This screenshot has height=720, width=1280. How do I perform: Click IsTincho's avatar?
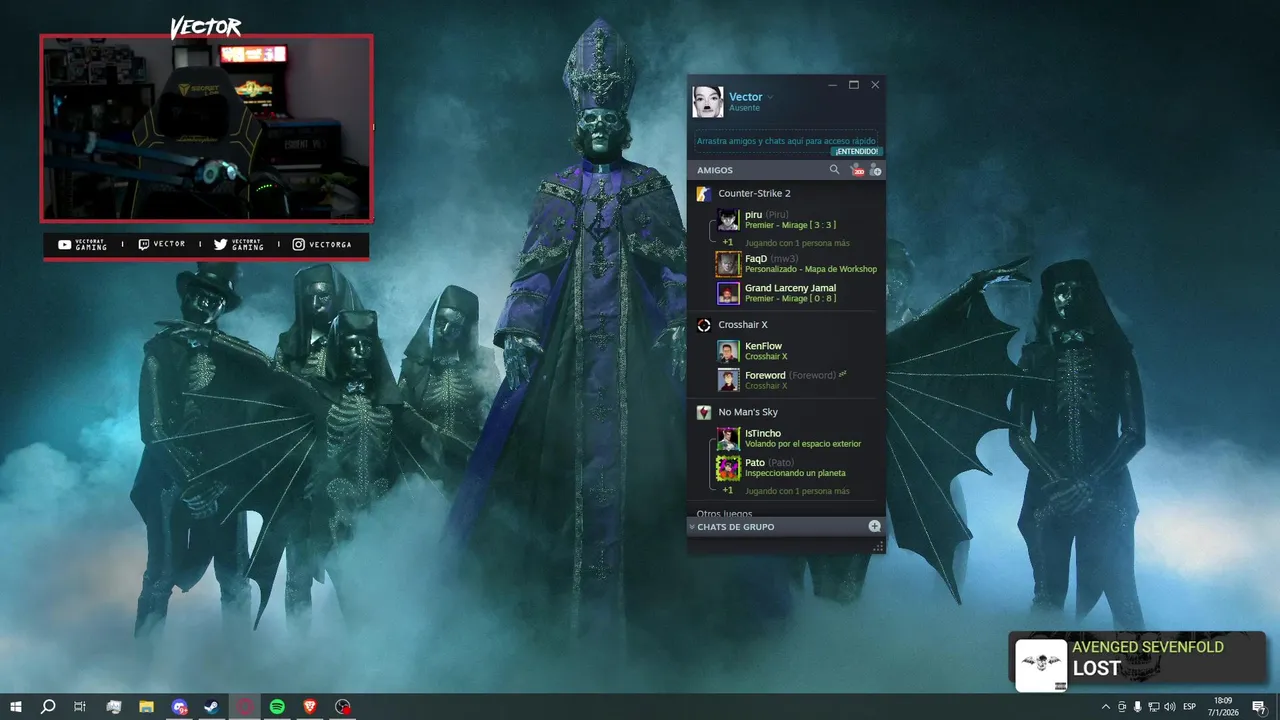(728, 438)
